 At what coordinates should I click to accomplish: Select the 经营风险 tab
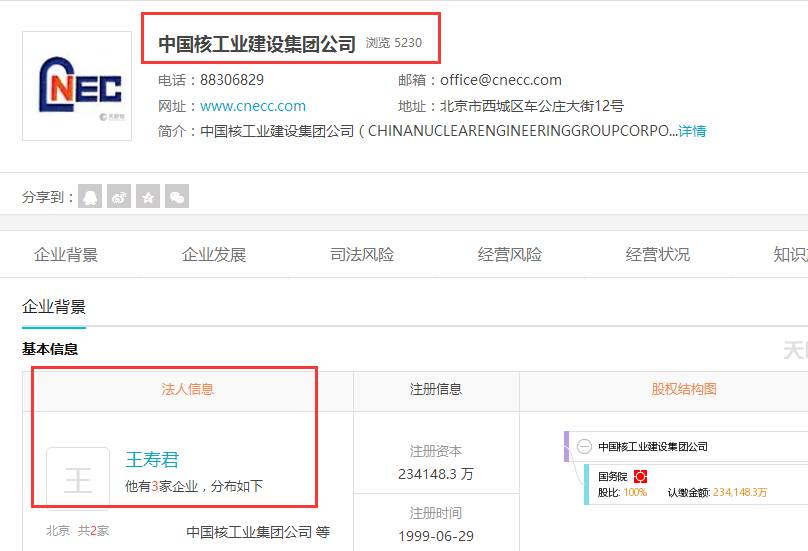pyautogui.click(x=510, y=254)
